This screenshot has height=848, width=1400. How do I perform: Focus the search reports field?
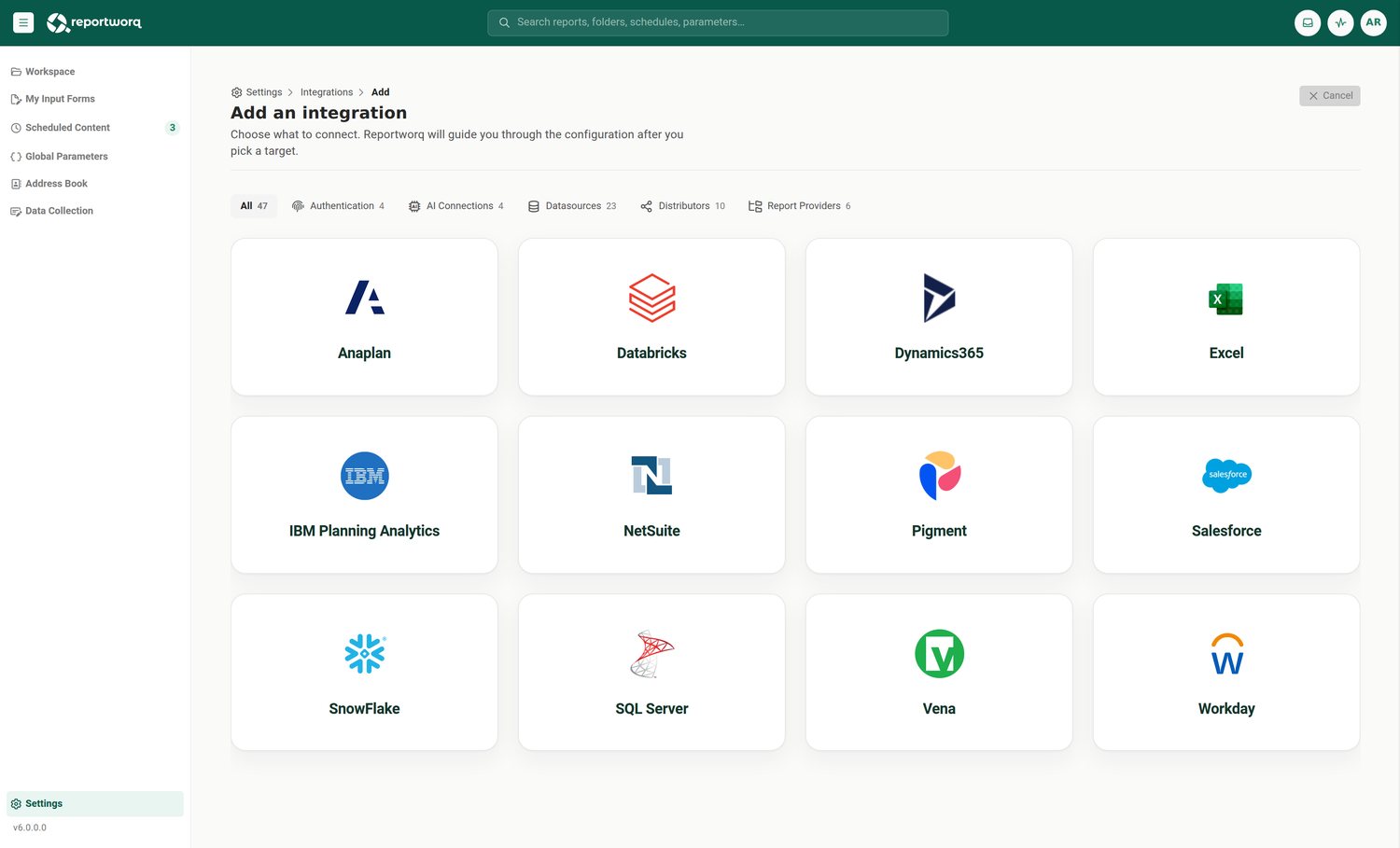point(718,22)
